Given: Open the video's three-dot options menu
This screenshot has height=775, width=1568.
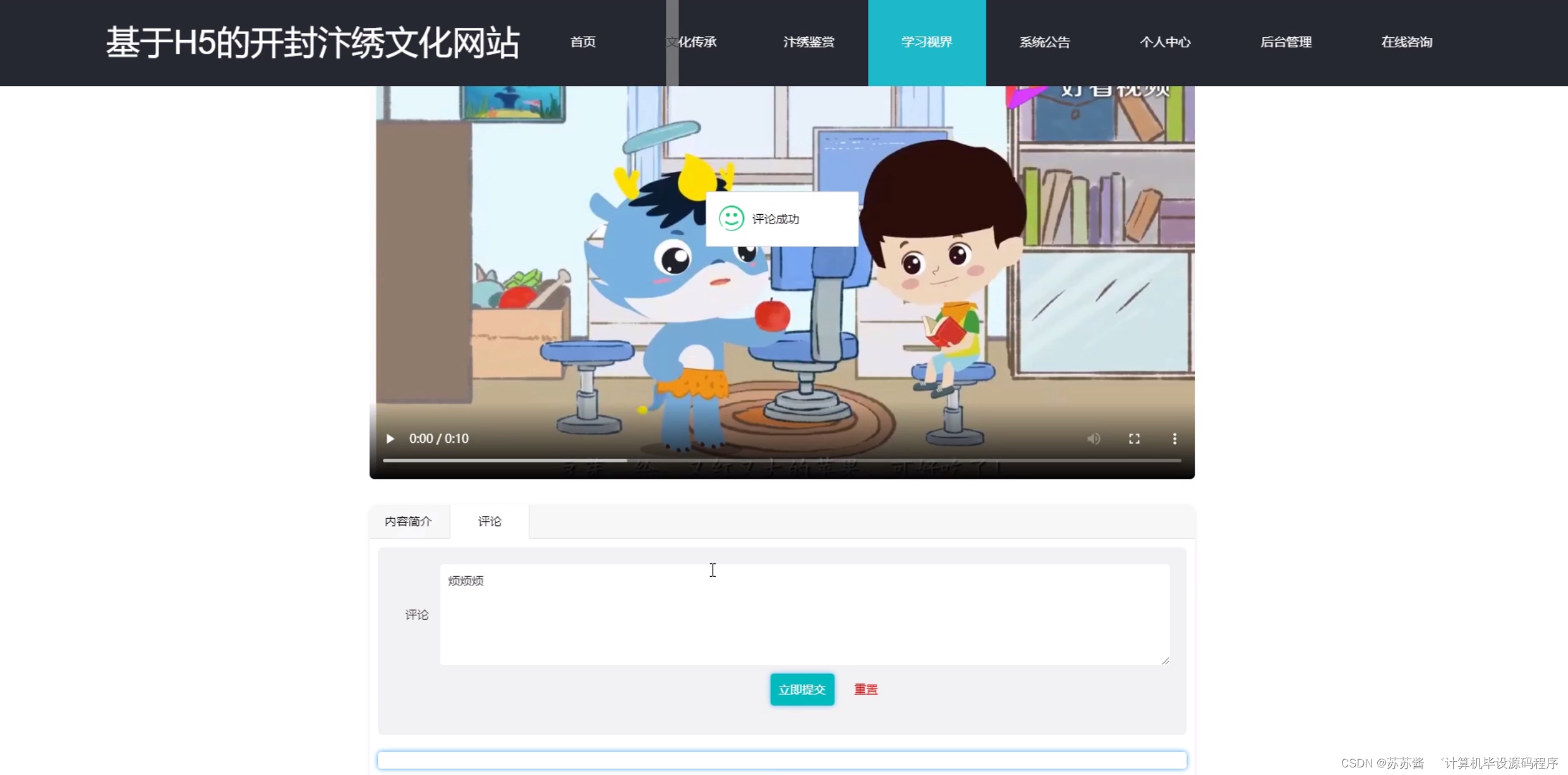Looking at the screenshot, I should 1174,438.
